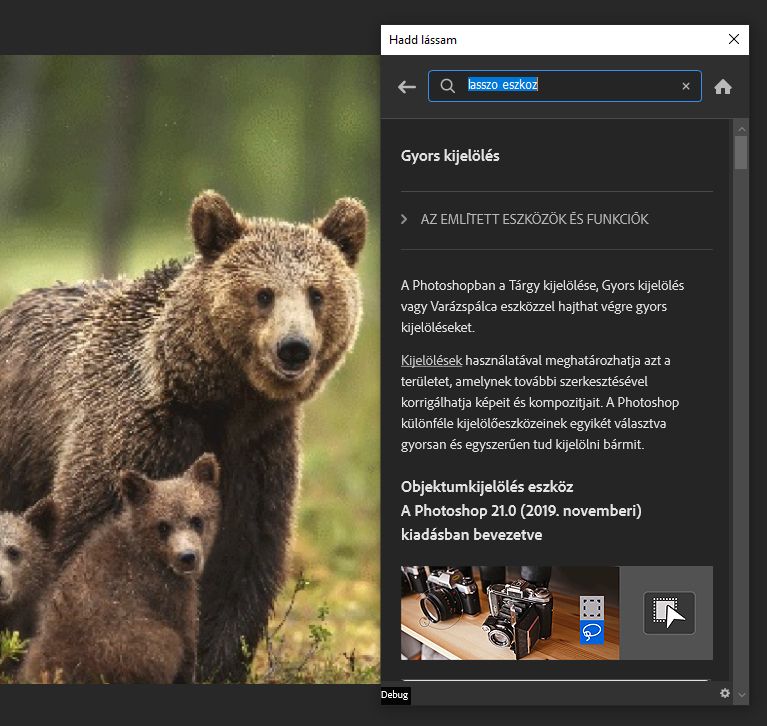Click the scrollbar up arrow
Viewport: 767px width, 726px height.
point(742,129)
